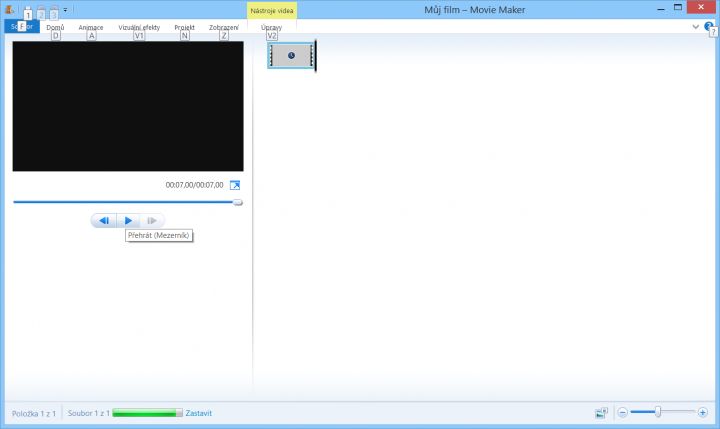The image size is (720, 429).
Task: Click the black video preview monitor
Action: pyautogui.click(x=128, y=106)
